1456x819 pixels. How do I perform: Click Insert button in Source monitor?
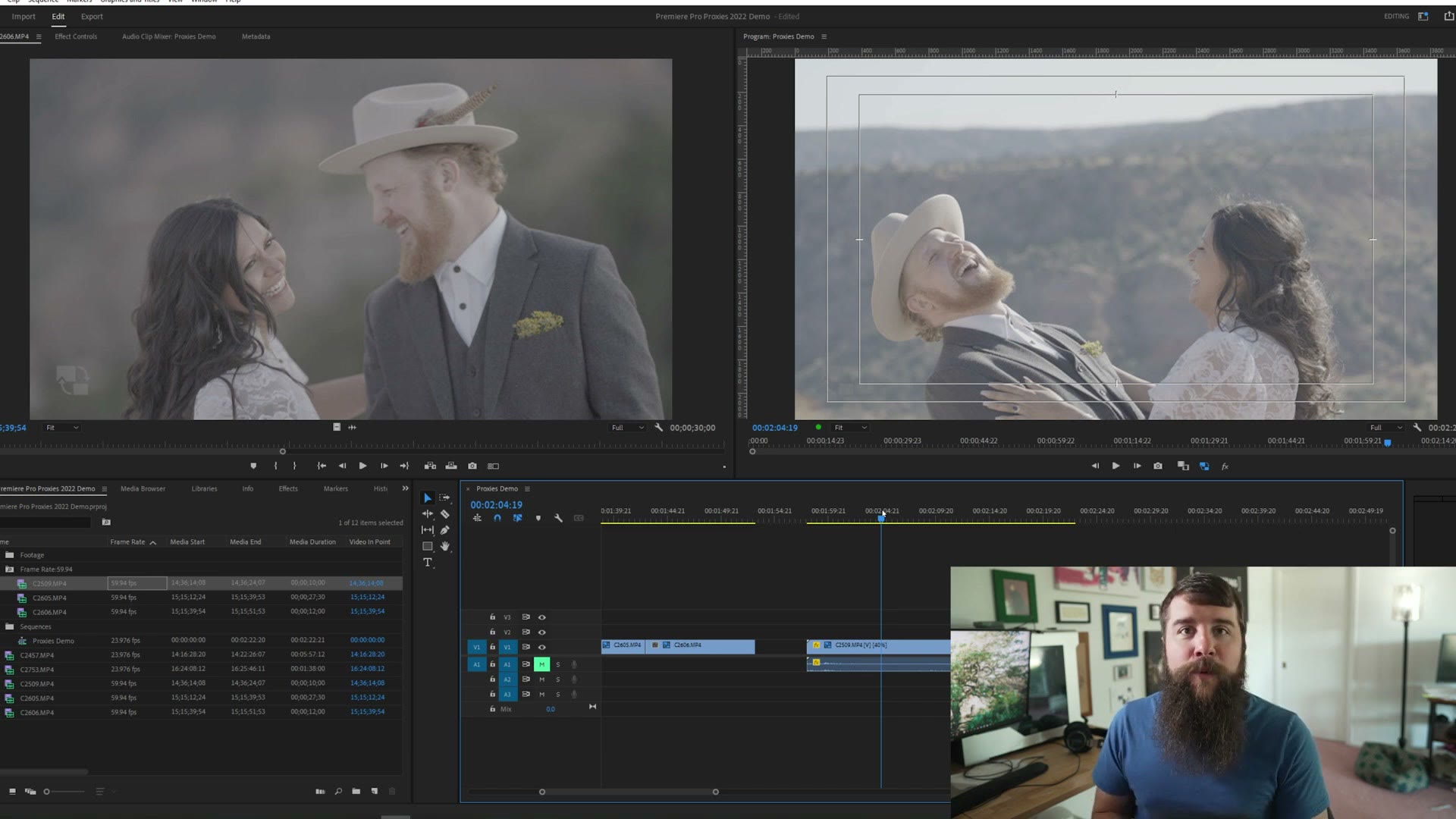click(430, 466)
